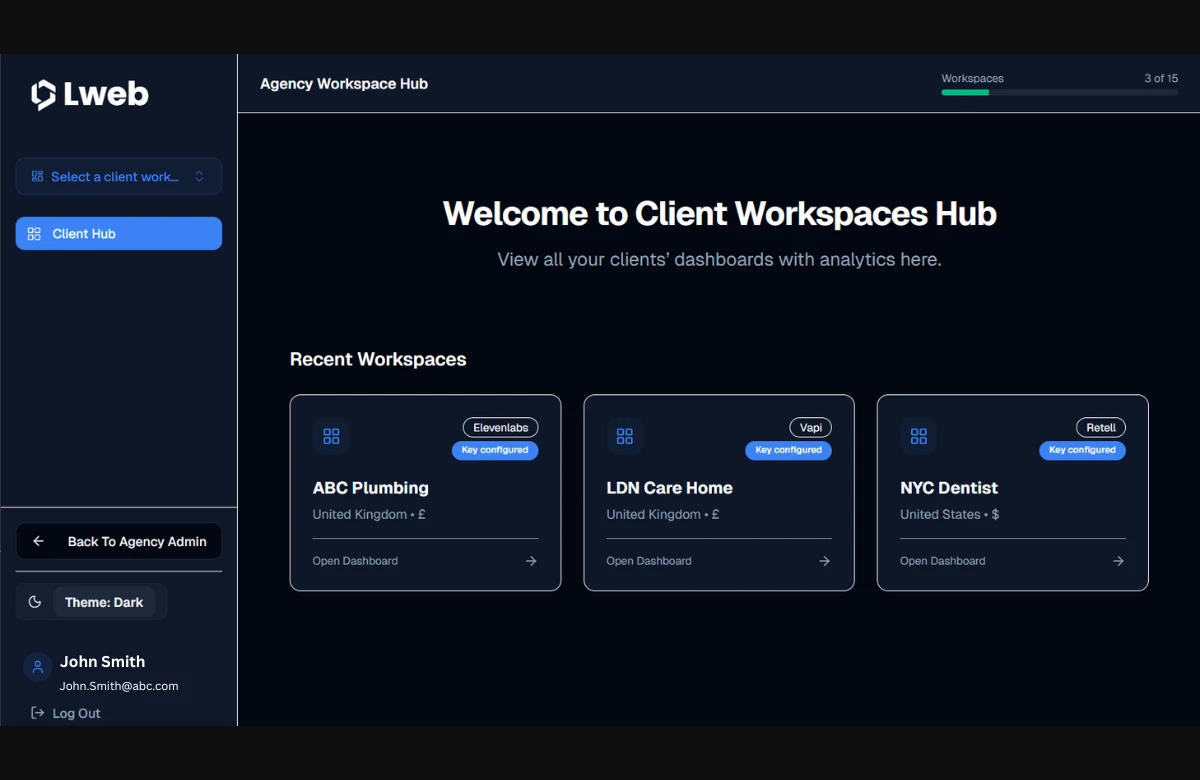Viewport: 1200px width, 780px height.
Task: Go Back To Agency Admin
Action: 119,541
